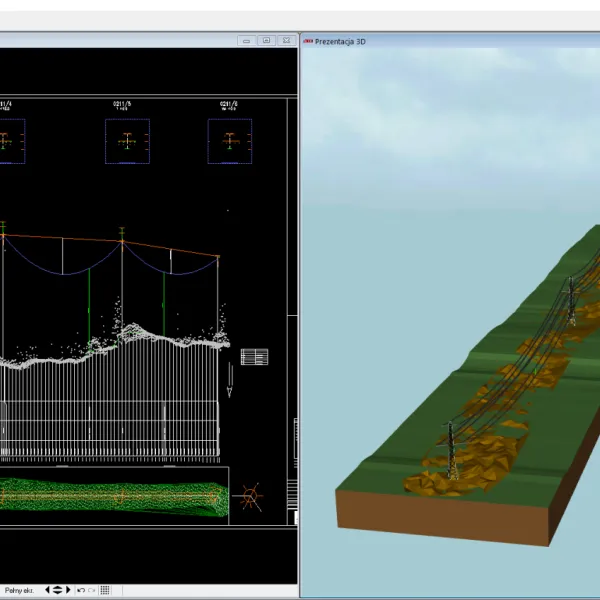This screenshot has height=600, width=600.
Task: Click the right arrow navigation button
Action: tap(69, 590)
